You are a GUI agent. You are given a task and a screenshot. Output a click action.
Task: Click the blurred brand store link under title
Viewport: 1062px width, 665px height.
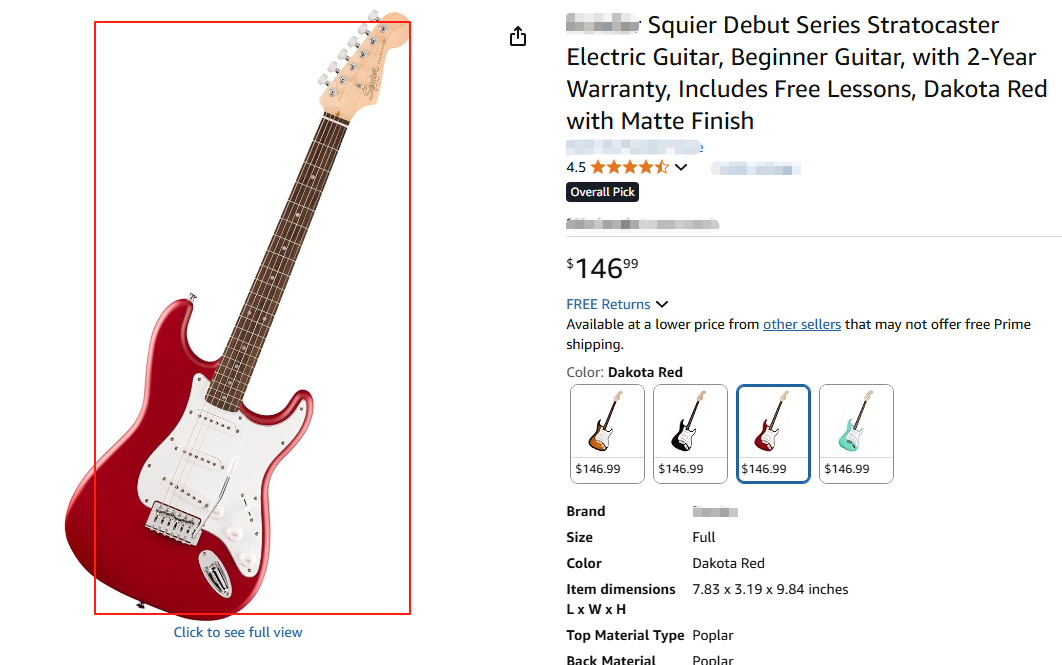(x=635, y=147)
